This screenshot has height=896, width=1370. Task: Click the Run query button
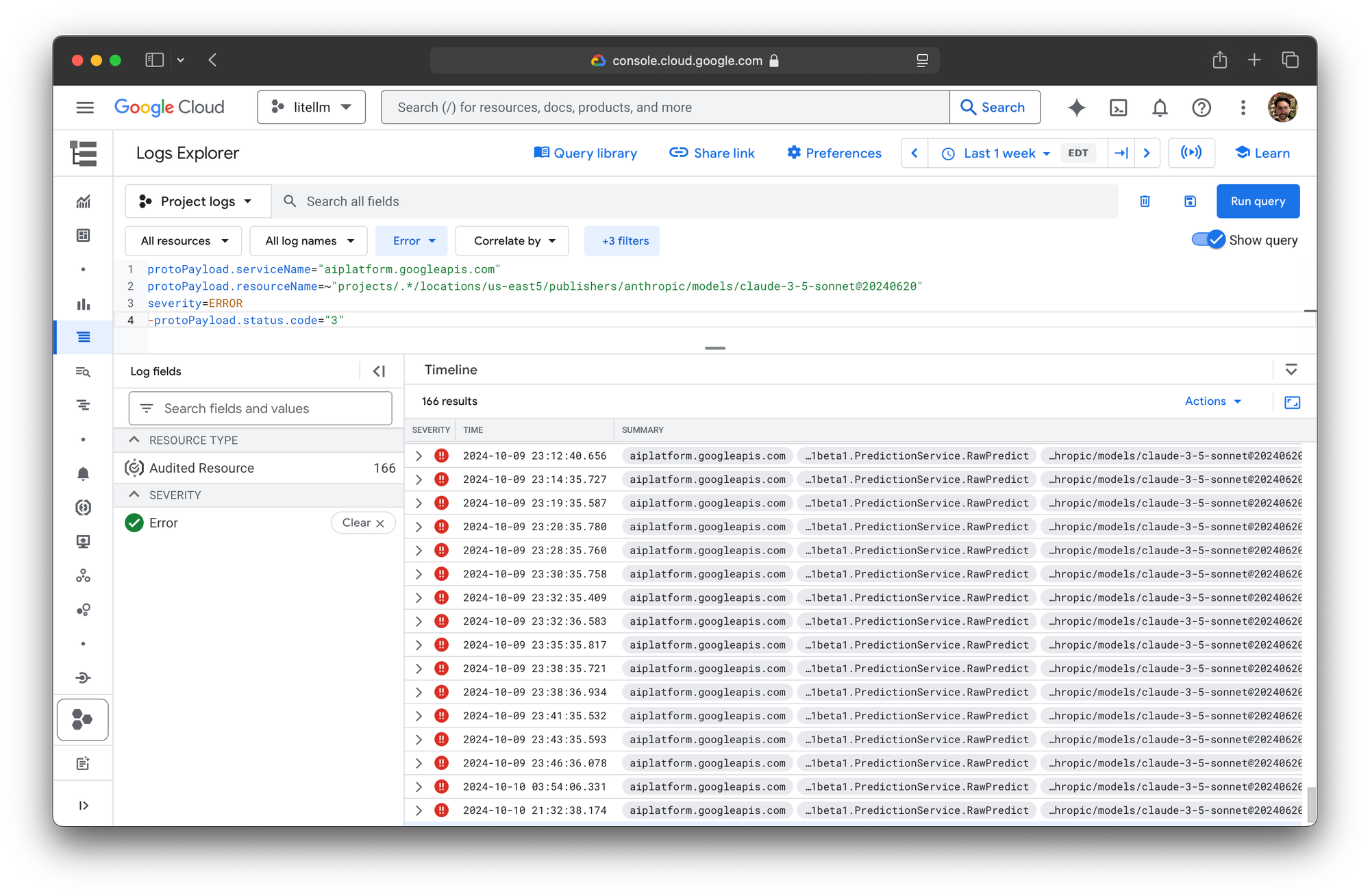coord(1257,201)
